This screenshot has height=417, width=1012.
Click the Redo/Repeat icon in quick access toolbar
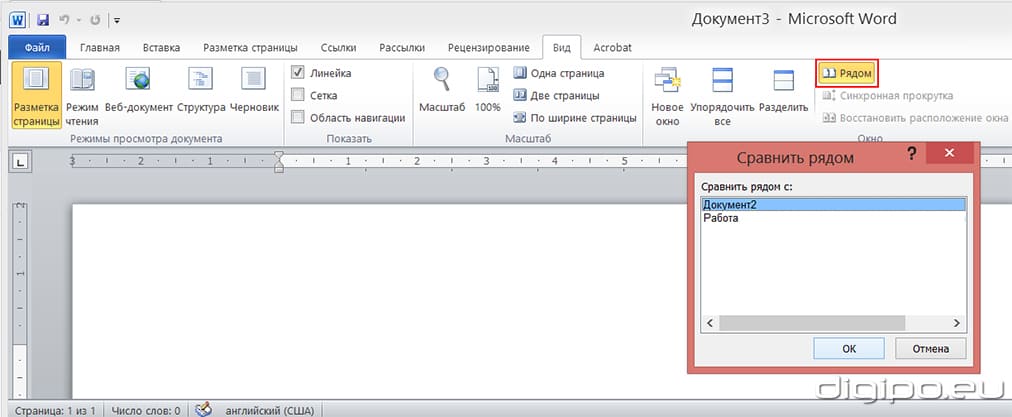coord(95,20)
